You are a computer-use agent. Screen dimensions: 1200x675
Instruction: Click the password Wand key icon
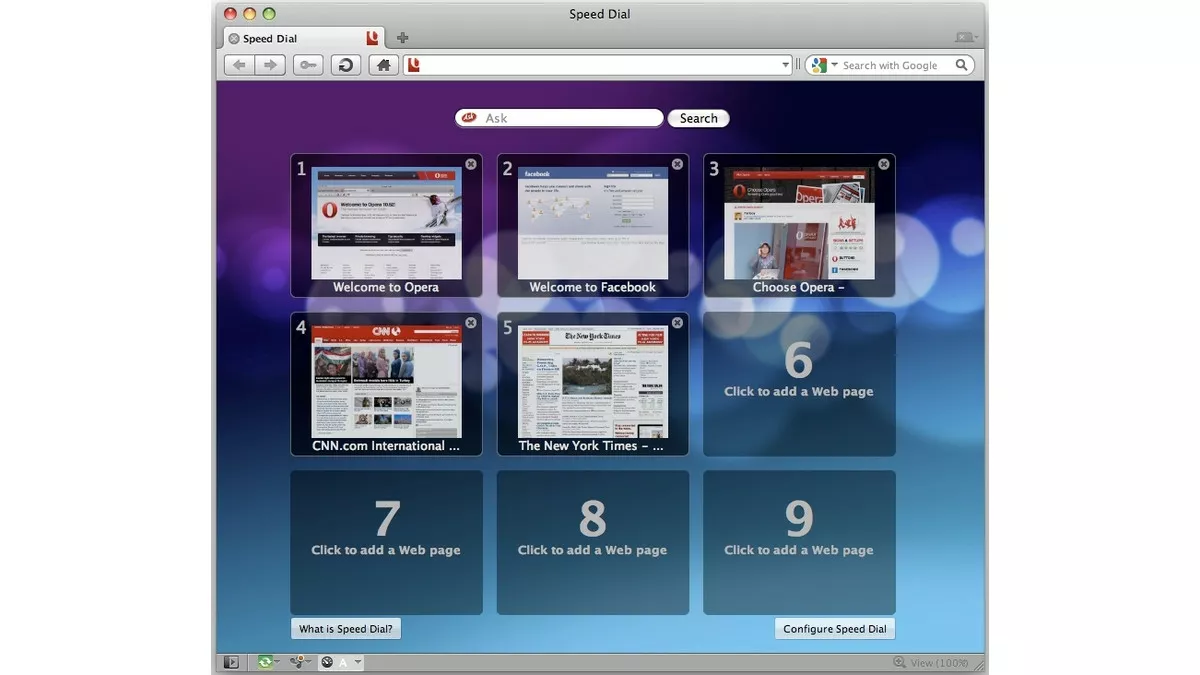[x=308, y=65]
